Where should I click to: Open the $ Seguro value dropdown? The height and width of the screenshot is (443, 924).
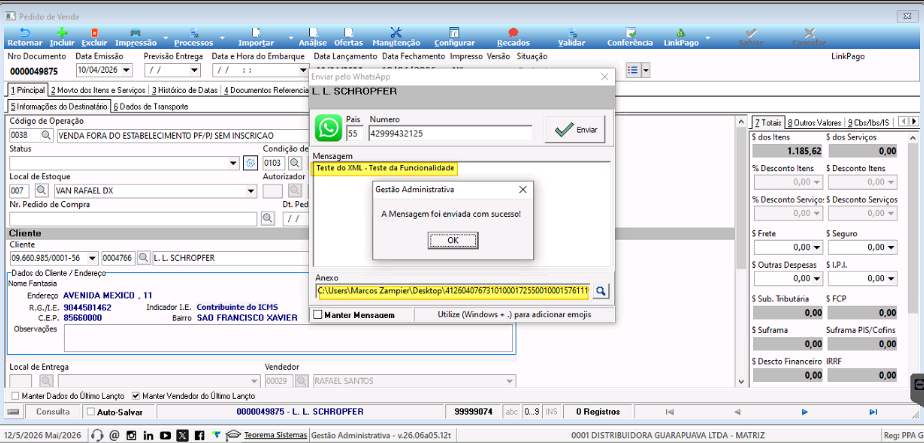coord(891,247)
